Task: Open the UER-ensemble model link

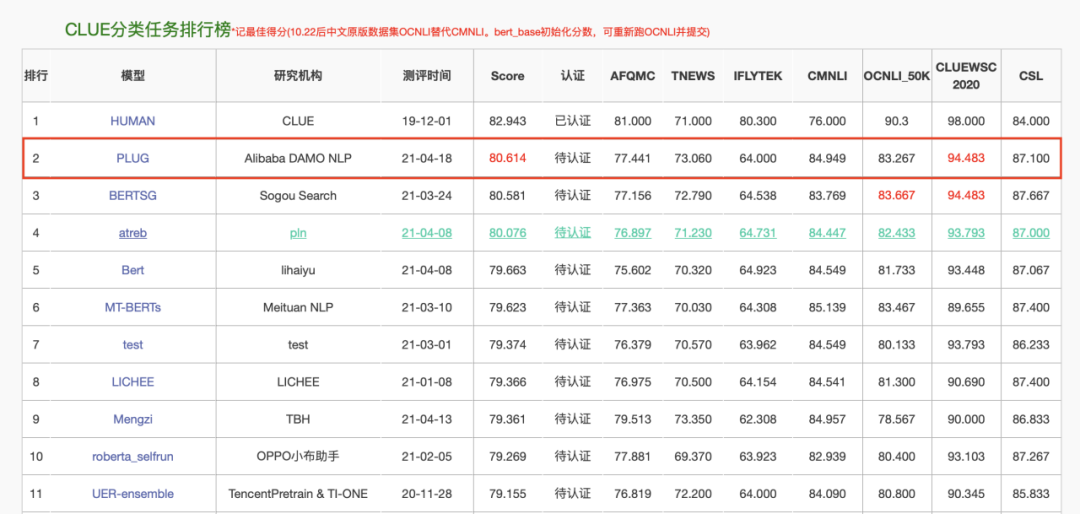Action: pos(133,493)
